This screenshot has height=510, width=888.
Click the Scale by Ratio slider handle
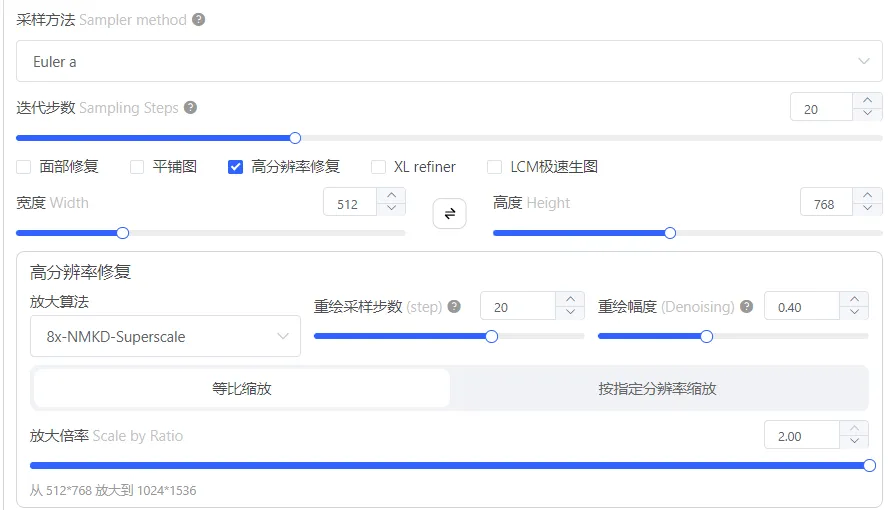point(870,465)
